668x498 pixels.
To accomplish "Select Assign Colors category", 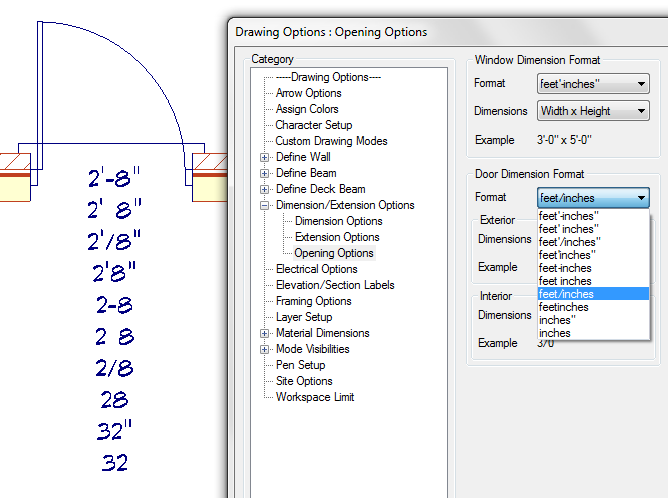I will [307, 109].
